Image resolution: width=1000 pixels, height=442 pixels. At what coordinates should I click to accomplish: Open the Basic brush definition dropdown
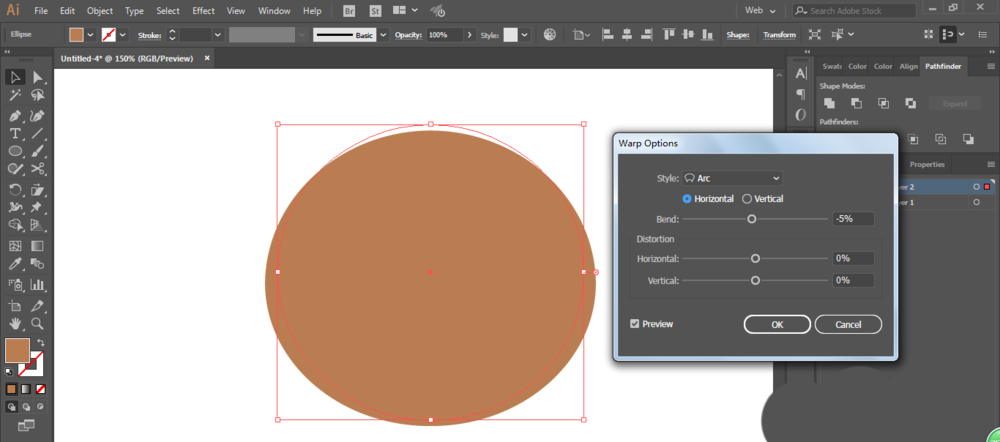coord(383,35)
